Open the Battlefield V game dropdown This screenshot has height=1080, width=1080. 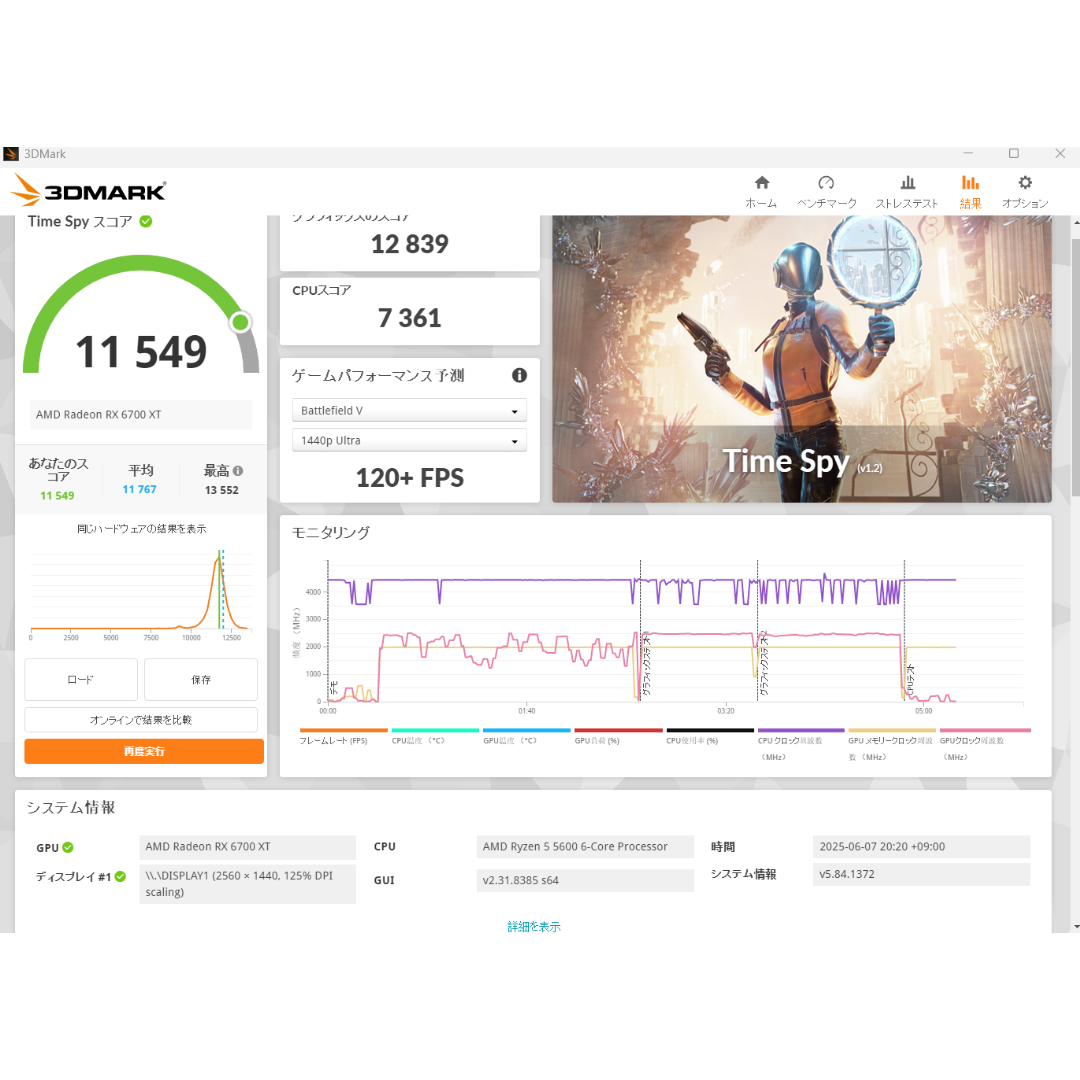click(x=409, y=411)
